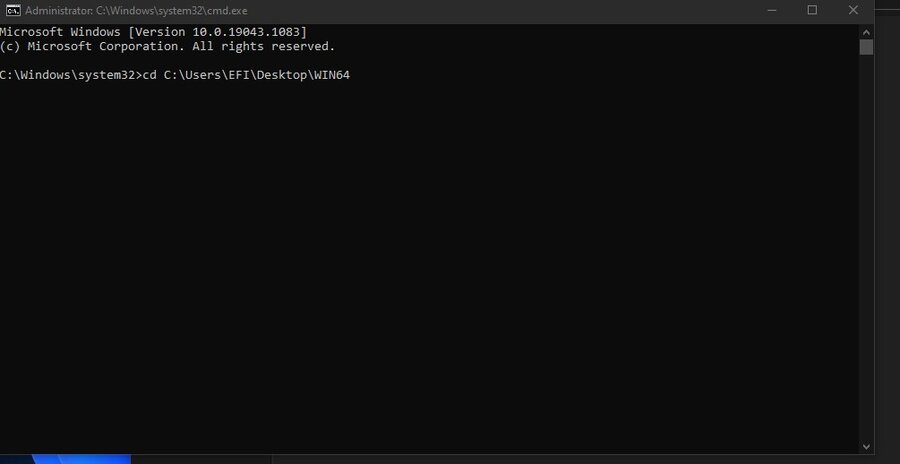900x464 pixels.
Task: Open the cmd.exe system menu icon
Action: click(12, 10)
